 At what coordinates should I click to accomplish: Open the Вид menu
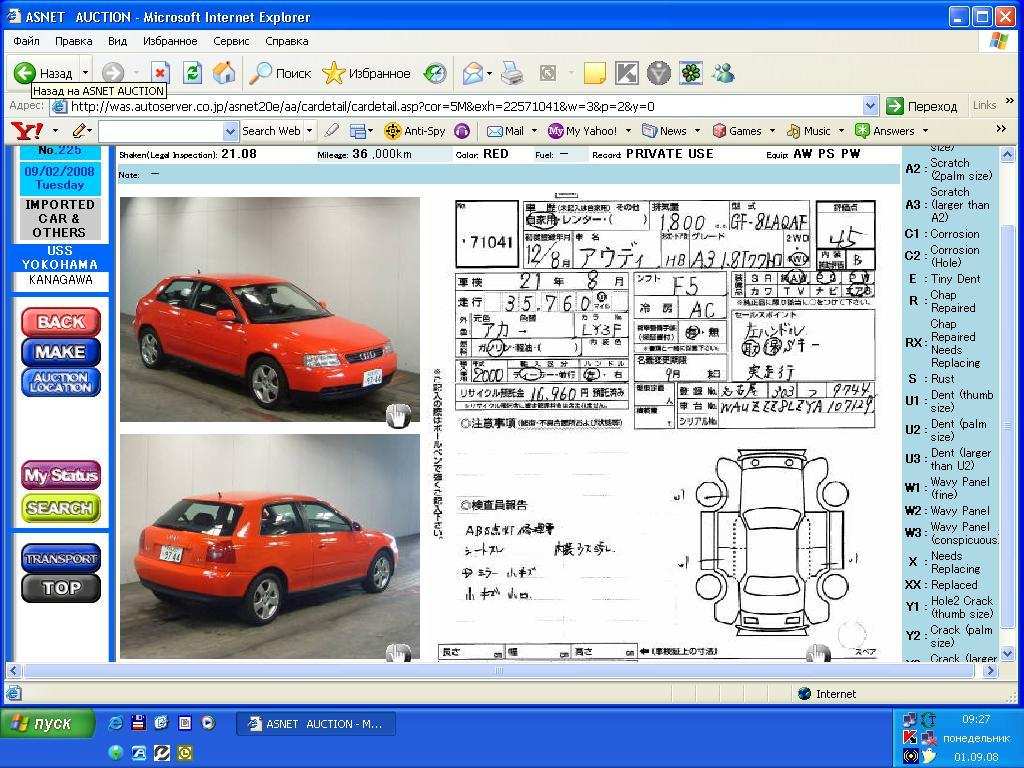[x=117, y=41]
